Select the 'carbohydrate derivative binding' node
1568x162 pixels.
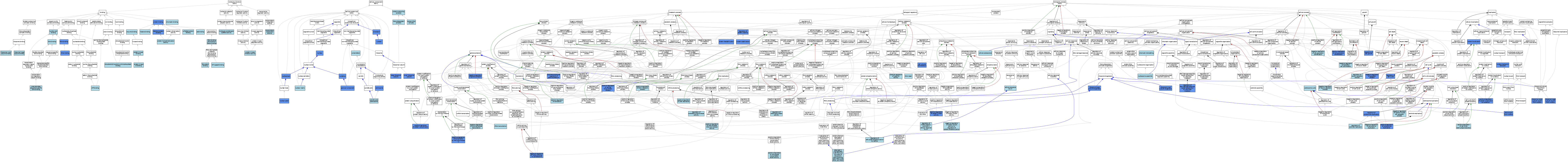point(96,22)
